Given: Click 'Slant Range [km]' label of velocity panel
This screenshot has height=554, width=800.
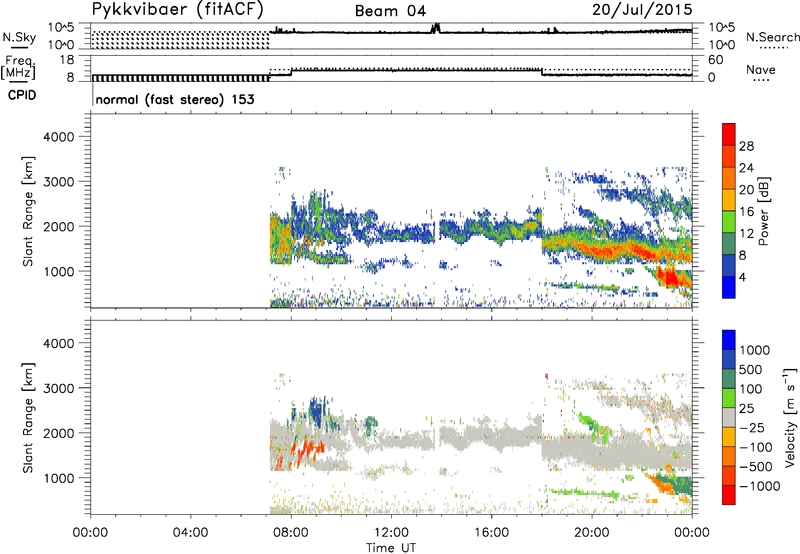Looking at the screenshot, I should tap(28, 418).
